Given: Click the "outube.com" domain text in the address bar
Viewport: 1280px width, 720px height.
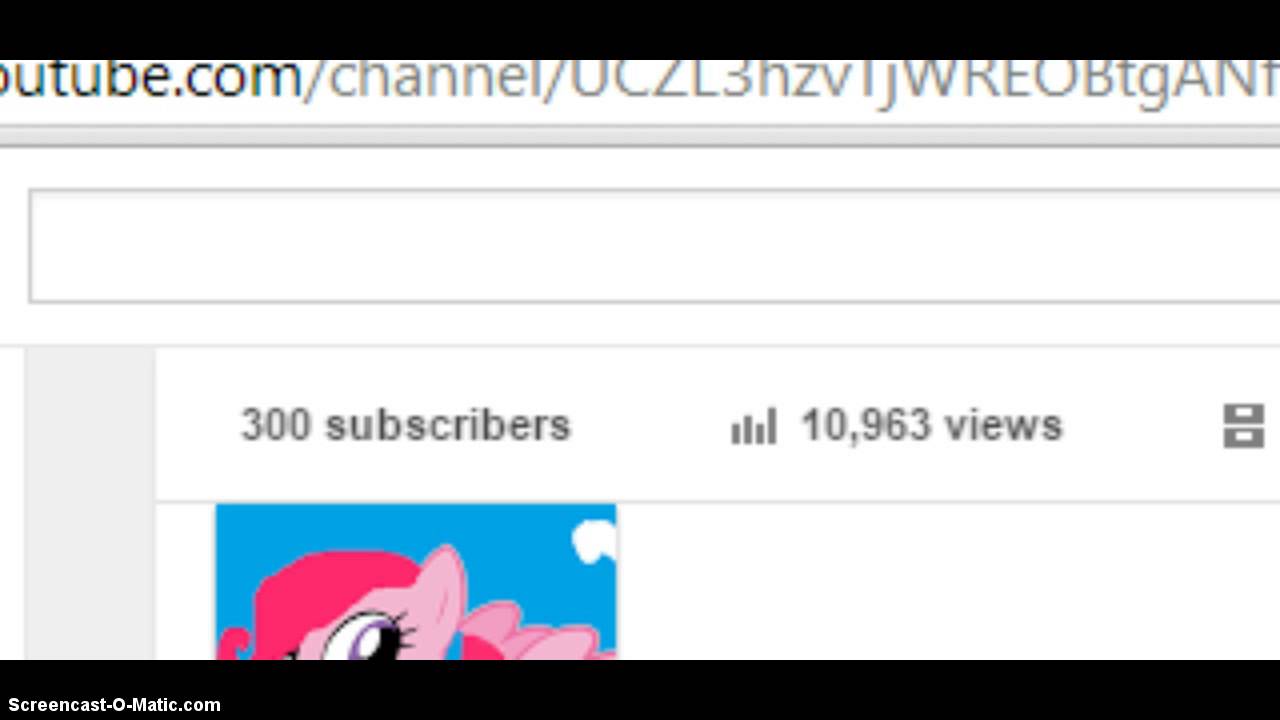Looking at the screenshot, I should coord(150,78).
